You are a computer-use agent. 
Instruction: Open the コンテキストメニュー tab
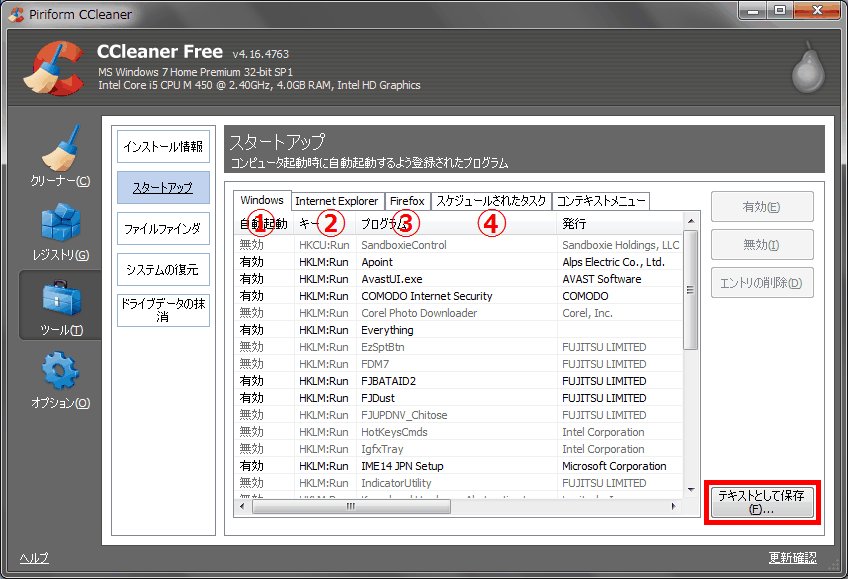[x=601, y=201]
